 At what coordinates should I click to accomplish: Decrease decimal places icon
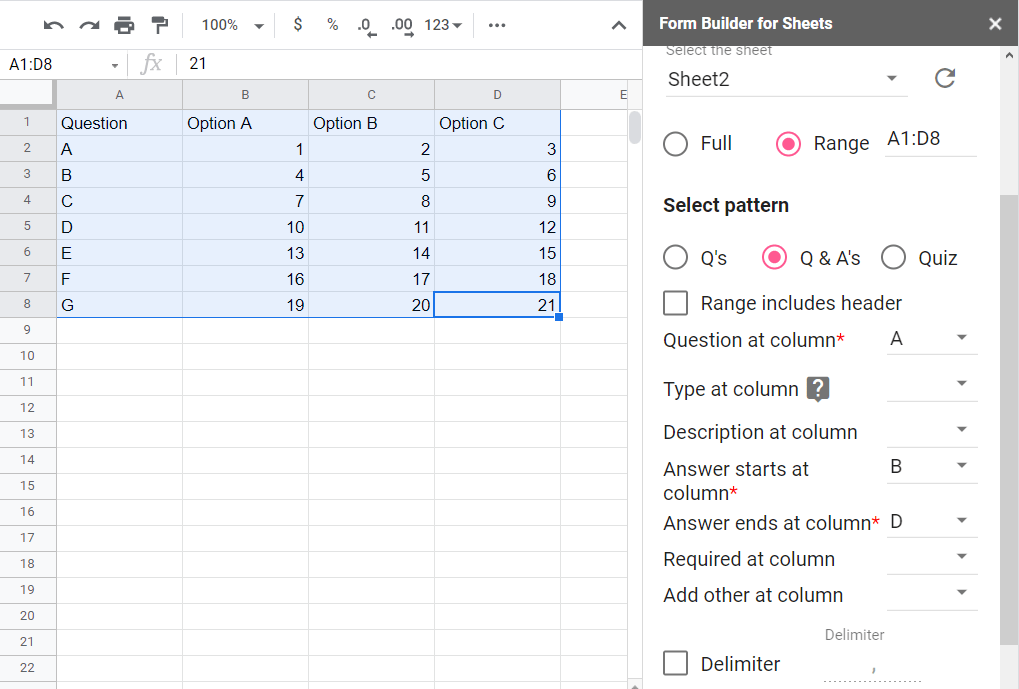[367, 26]
